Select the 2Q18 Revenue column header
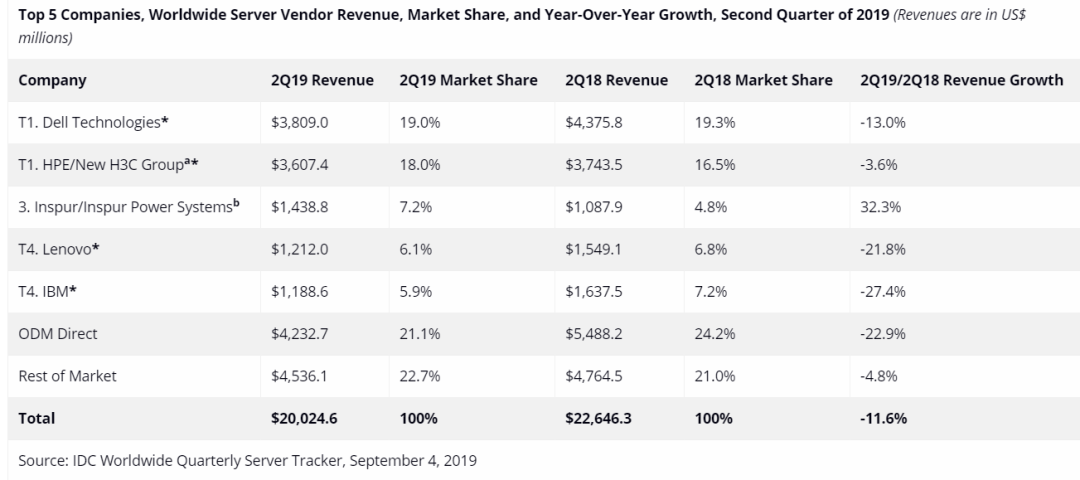Image resolution: width=1080 pixels, height=480 pixels. [x=616, y=80]
